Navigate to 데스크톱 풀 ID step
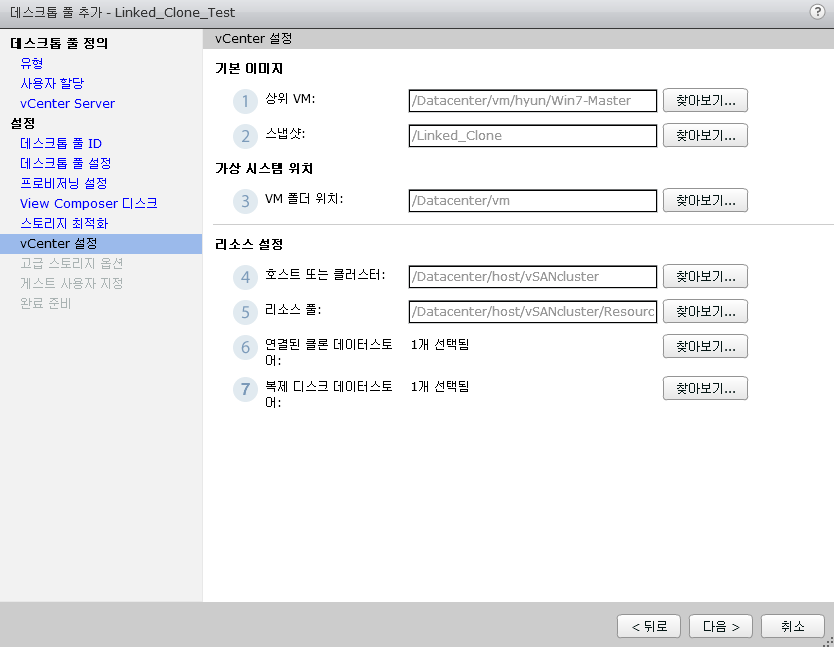The width and height of the screenshot is (834, 647). click(61, 144)
